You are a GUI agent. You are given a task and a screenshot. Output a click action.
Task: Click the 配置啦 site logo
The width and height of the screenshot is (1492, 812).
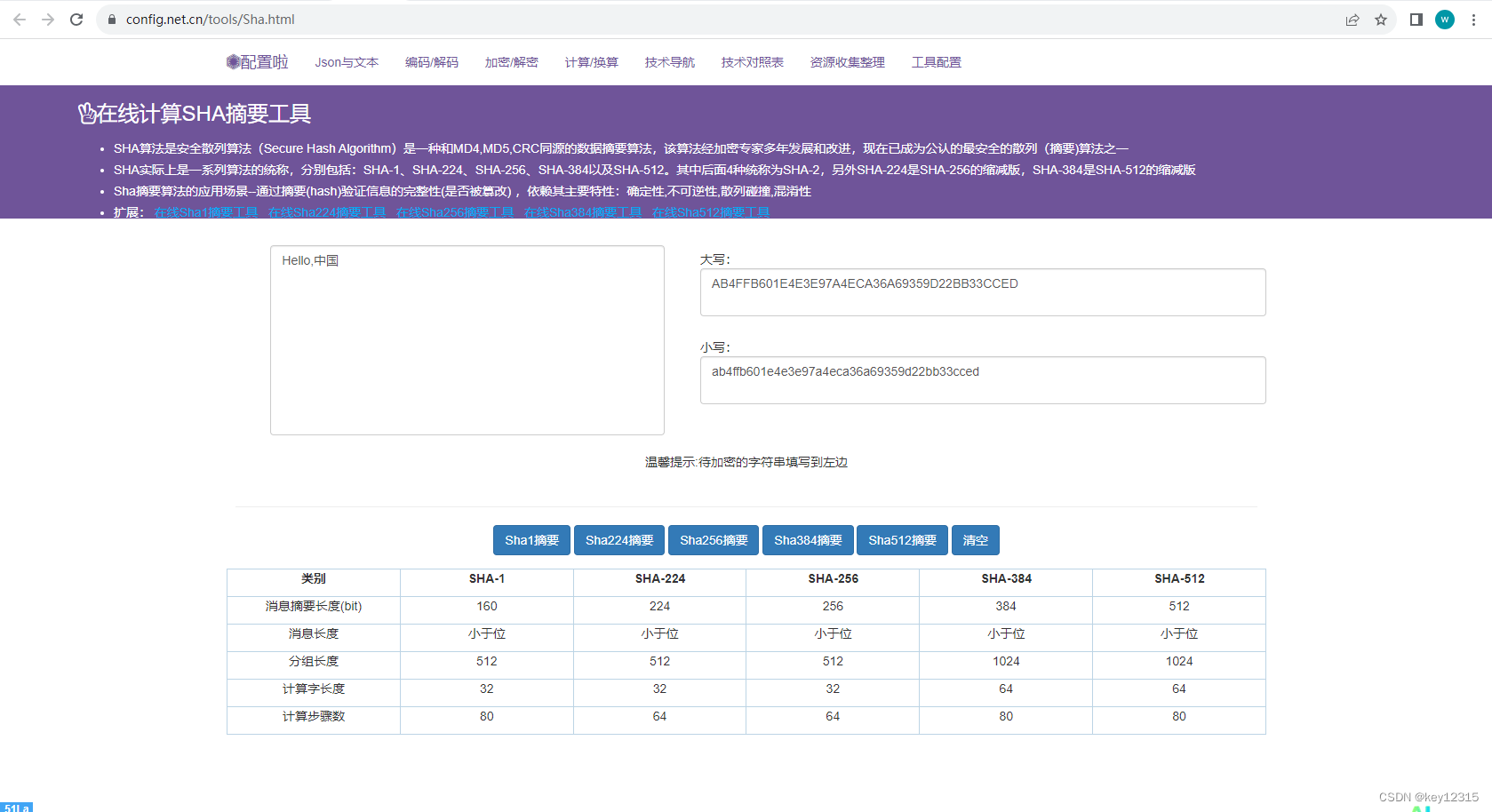click(x=257, y=62)
